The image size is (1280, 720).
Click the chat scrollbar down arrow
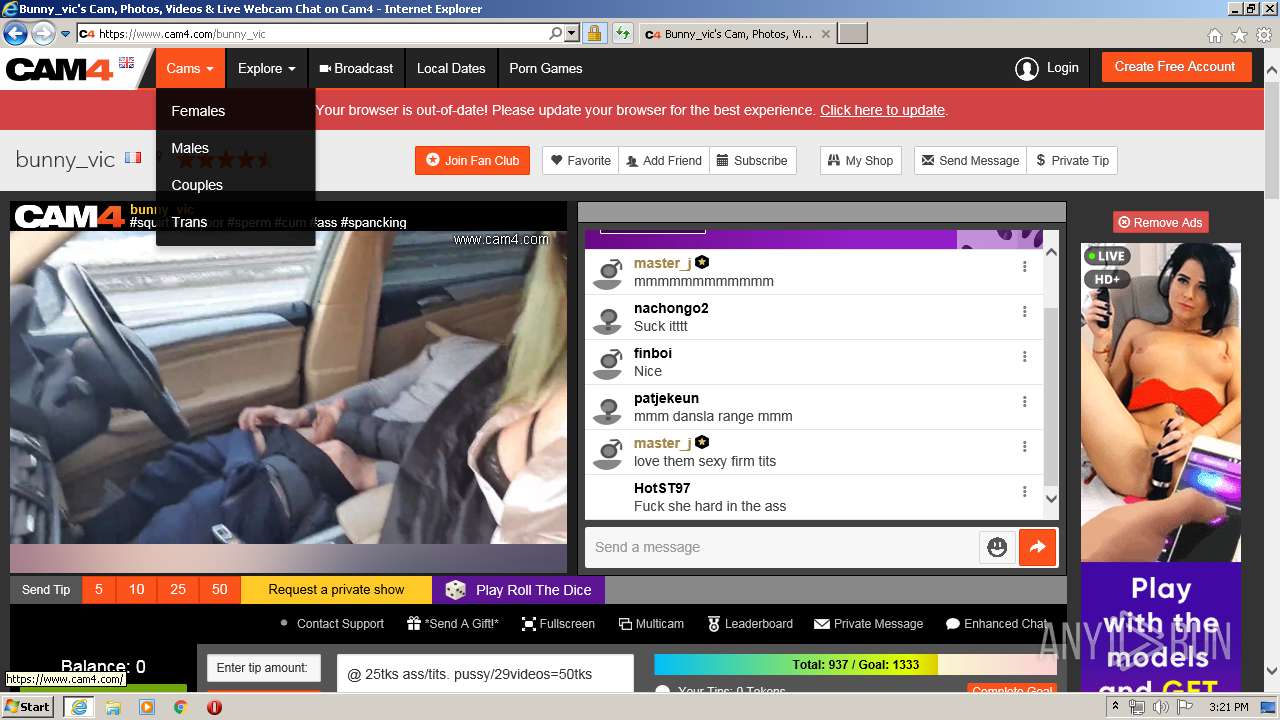(1051, 499)
